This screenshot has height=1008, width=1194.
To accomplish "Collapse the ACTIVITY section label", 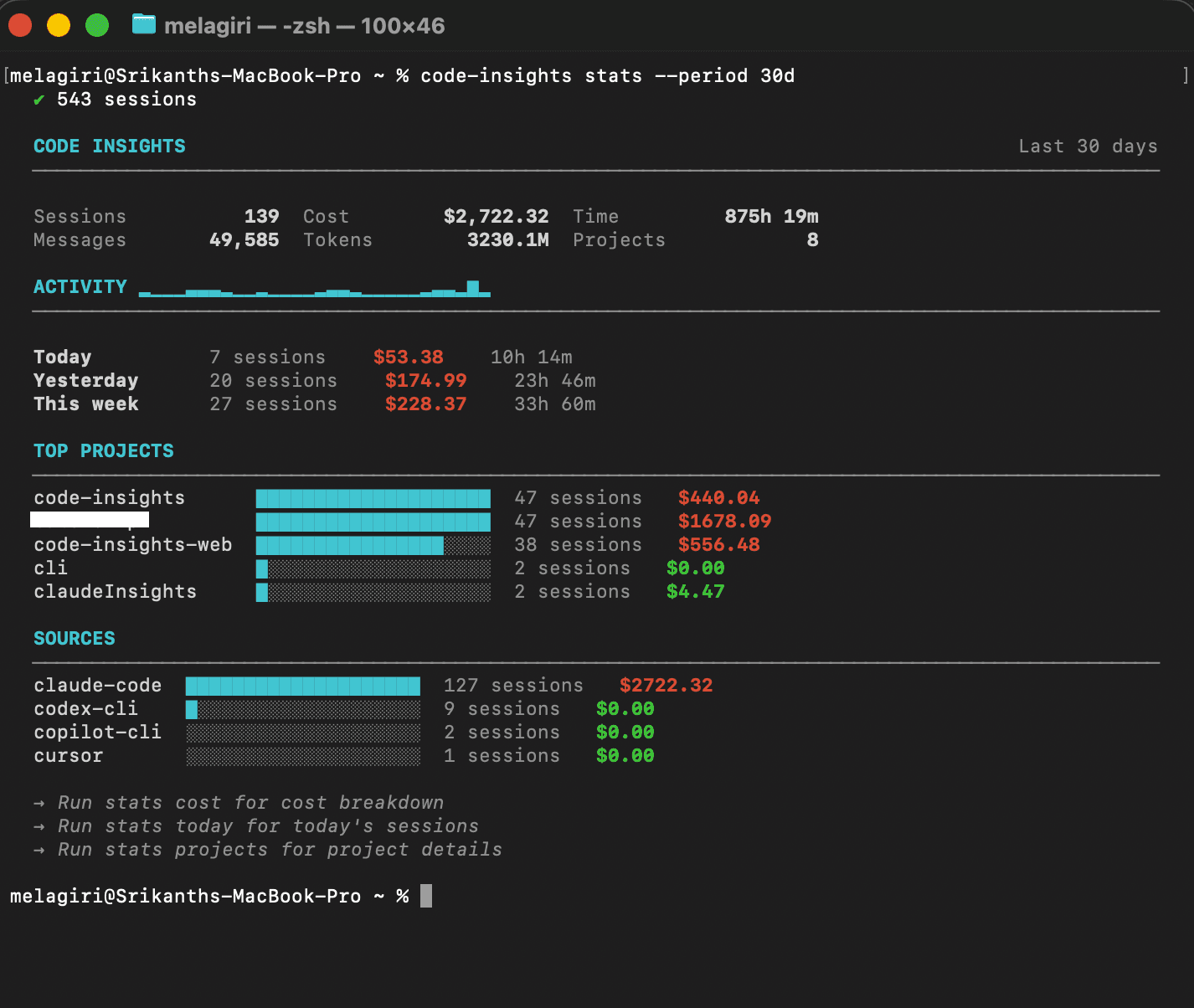I will pyautogui.click(x=80, y=286).
